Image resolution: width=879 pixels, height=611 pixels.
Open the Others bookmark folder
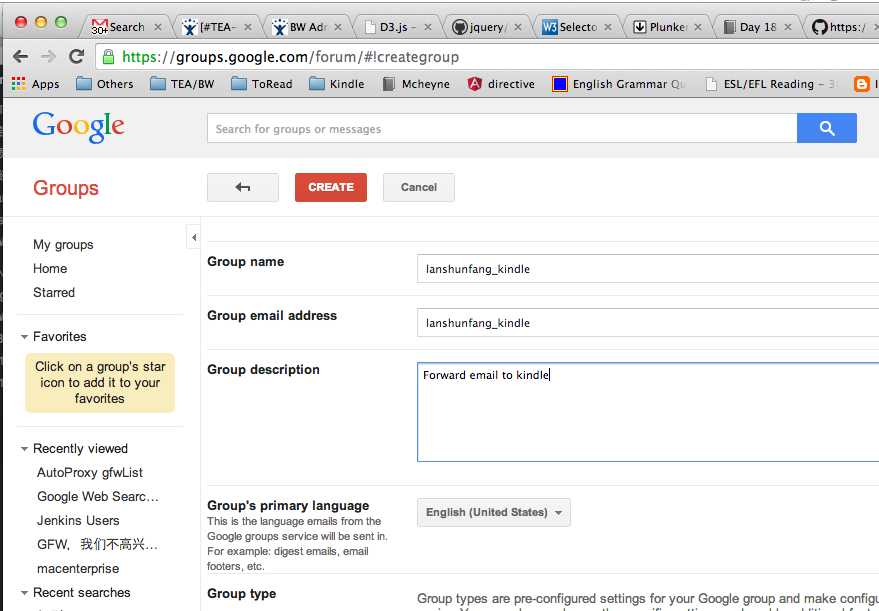click(105, 84)
